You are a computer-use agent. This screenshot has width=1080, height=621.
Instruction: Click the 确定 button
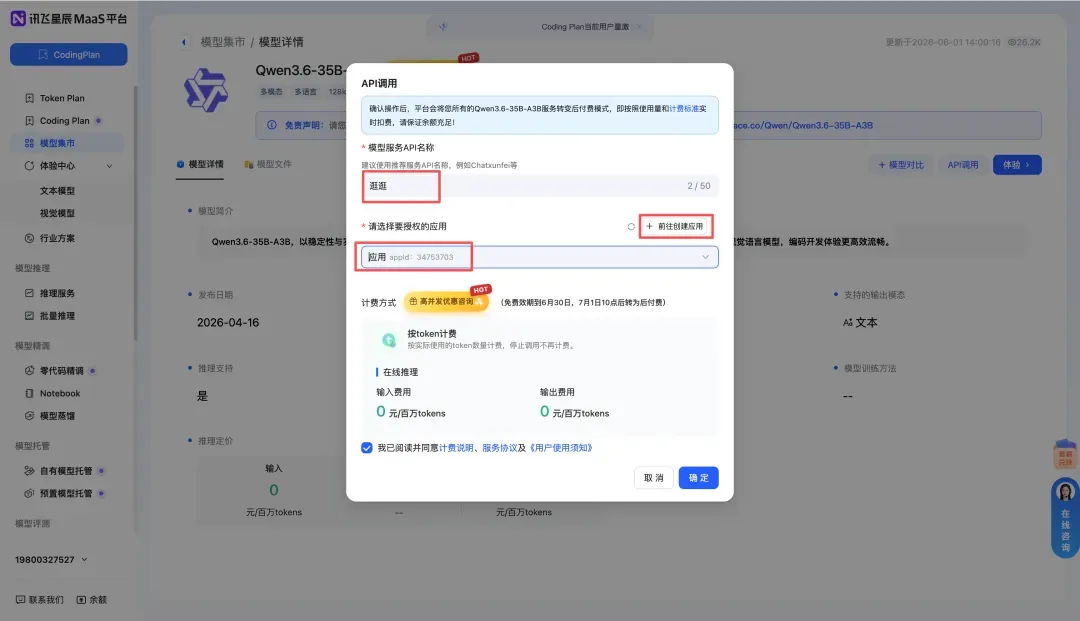click(x=698, y=478)
